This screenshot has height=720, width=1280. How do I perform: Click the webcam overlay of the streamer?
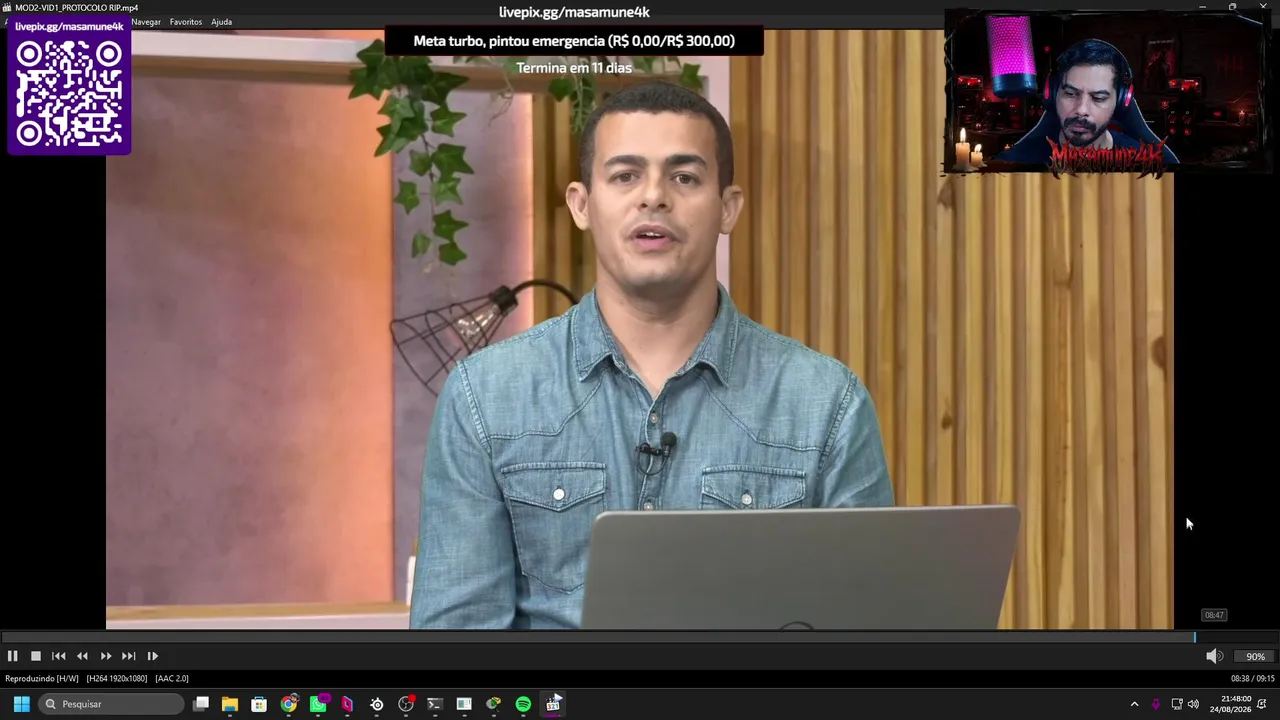click(1106, 93)
